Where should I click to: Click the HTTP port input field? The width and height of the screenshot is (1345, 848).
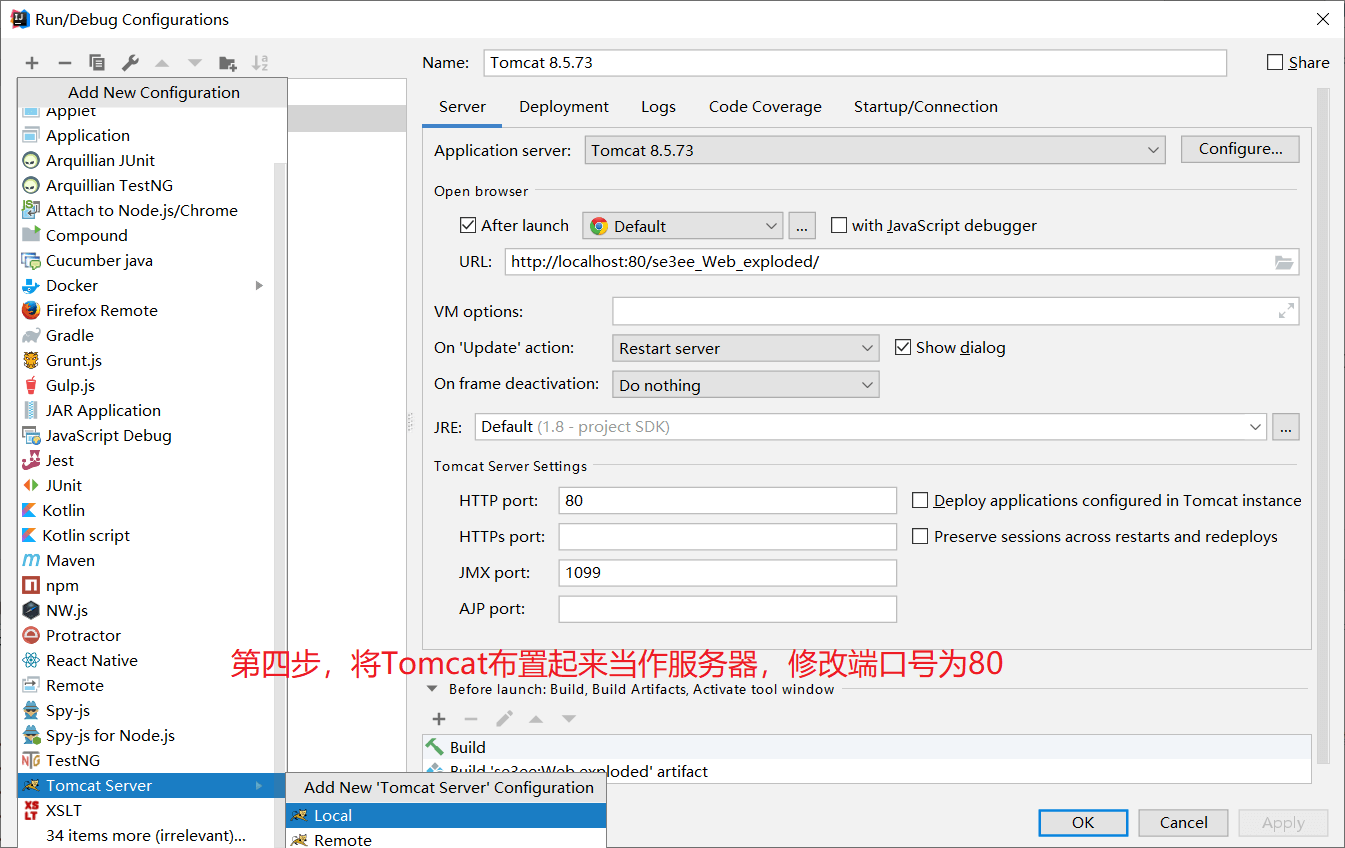click(727, 500)
